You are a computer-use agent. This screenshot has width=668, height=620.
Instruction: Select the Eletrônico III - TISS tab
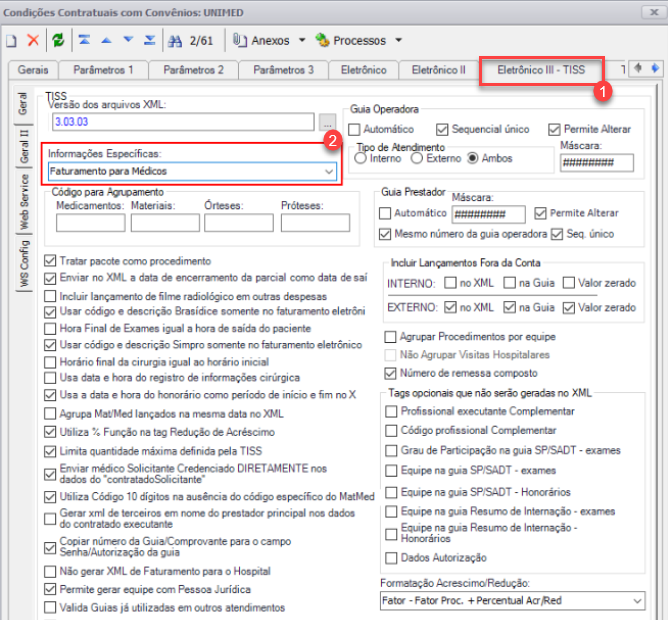(541, 70)
